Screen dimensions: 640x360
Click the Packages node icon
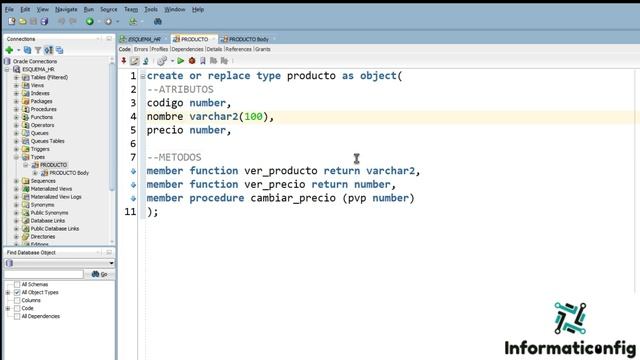26,101
